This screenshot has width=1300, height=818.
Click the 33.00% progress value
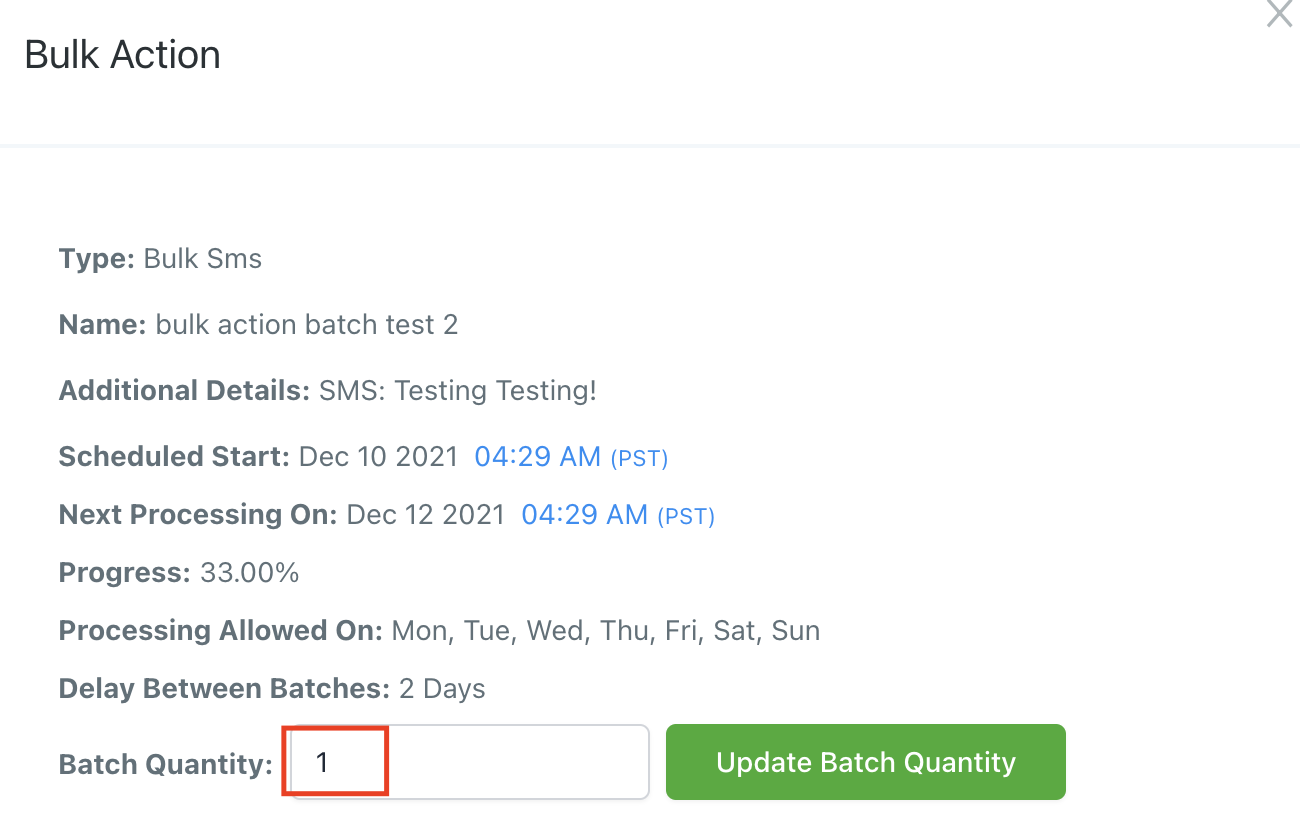249,573
